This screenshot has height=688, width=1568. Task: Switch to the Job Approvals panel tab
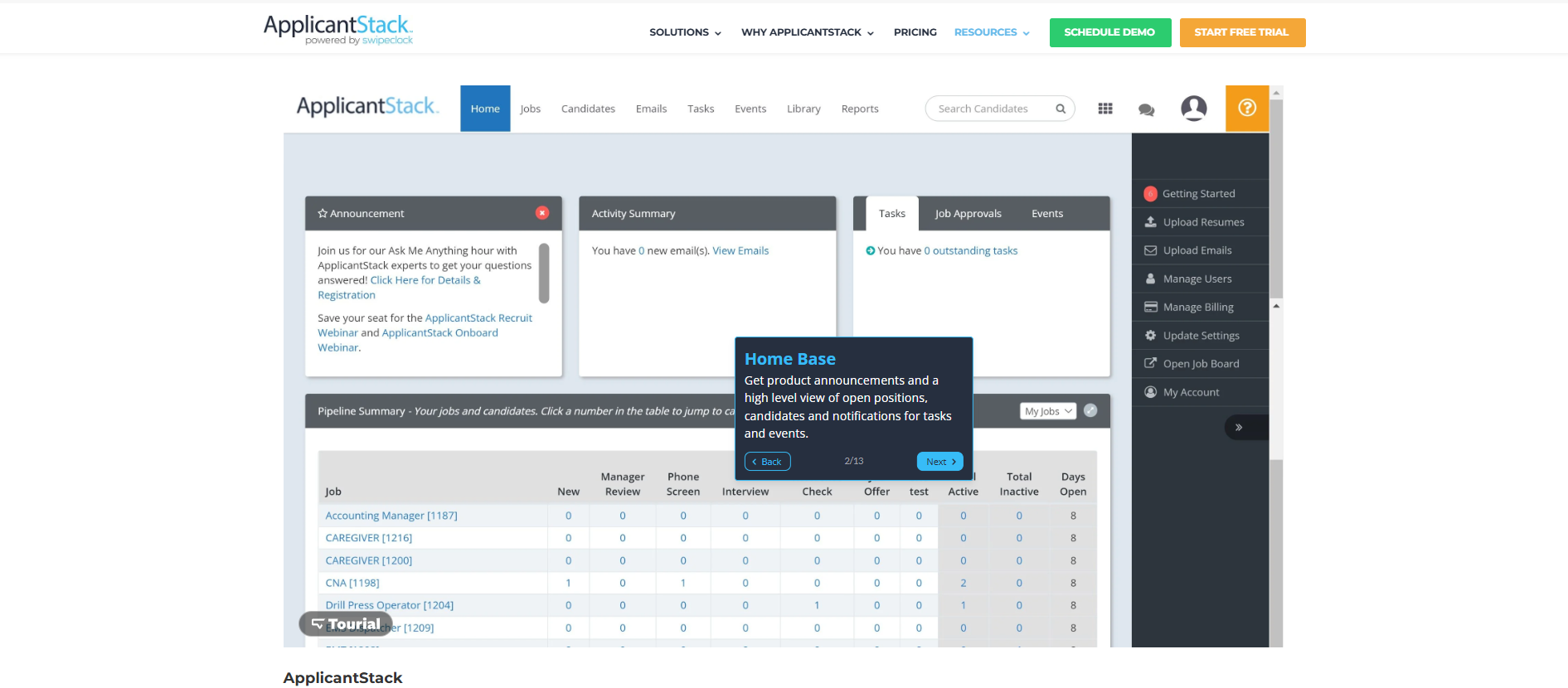tap(968, 214)
